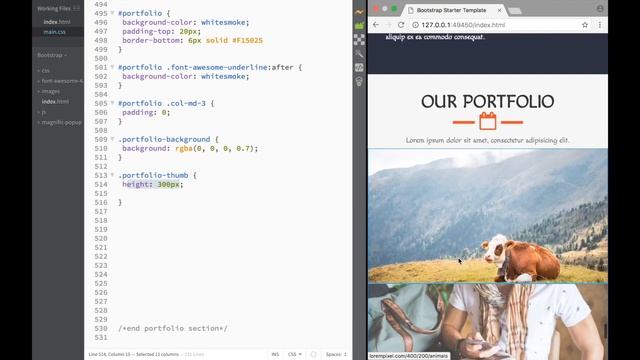
Task: Expand the images folder in the file tree
Action: coord(49,91)
